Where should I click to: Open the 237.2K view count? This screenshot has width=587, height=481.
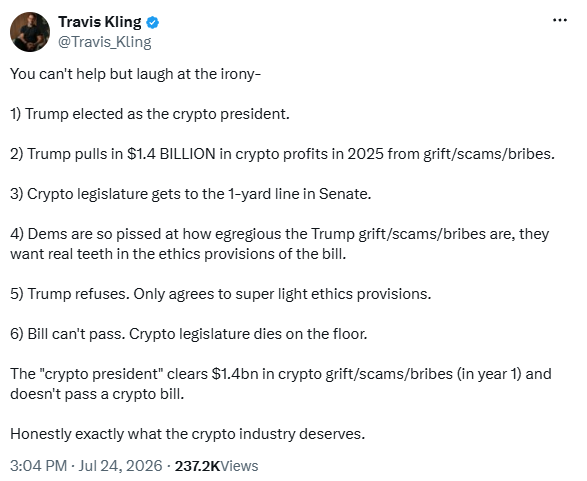(197, 466)
